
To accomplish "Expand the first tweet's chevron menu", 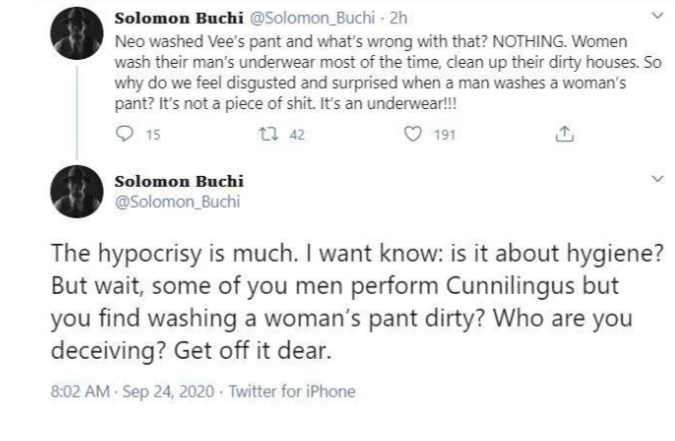I will point(656,17).
